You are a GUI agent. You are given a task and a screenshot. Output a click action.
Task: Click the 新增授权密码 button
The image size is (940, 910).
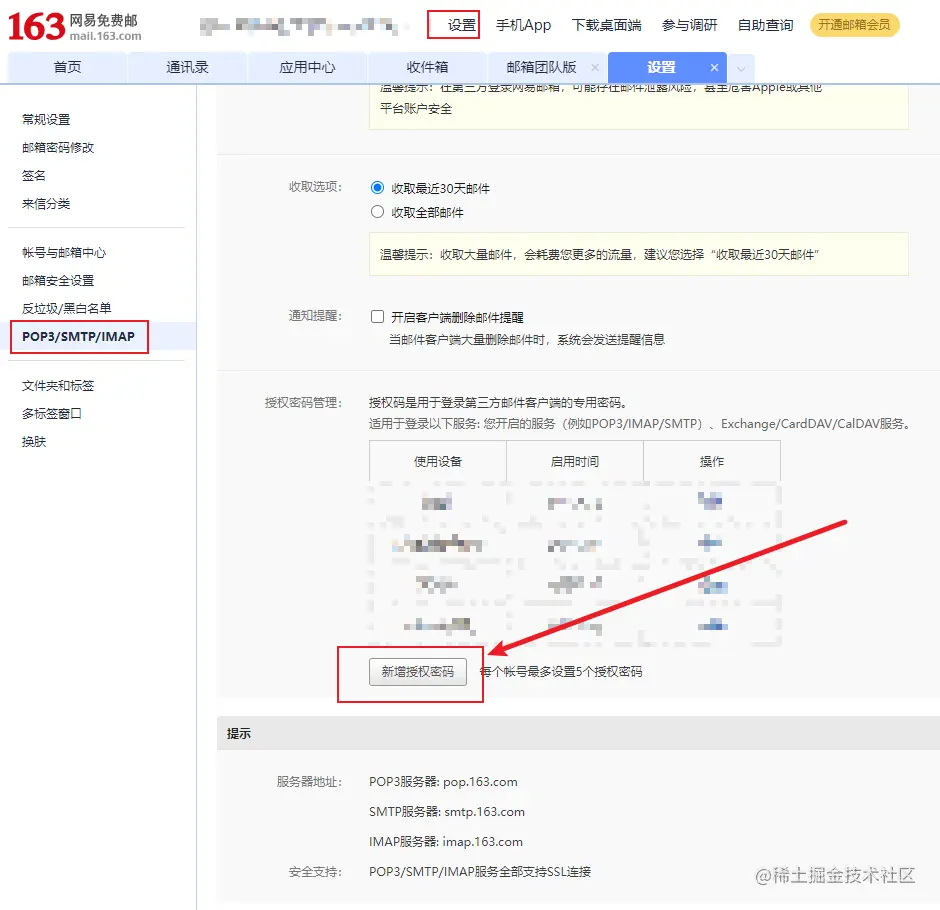pyautogui.click(x=418, y=671)
